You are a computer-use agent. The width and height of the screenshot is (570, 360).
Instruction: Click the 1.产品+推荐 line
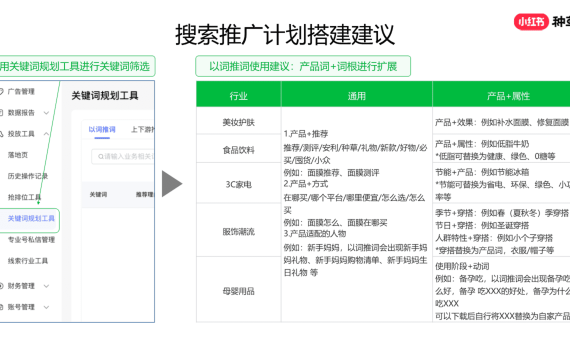tap(306, 134)
